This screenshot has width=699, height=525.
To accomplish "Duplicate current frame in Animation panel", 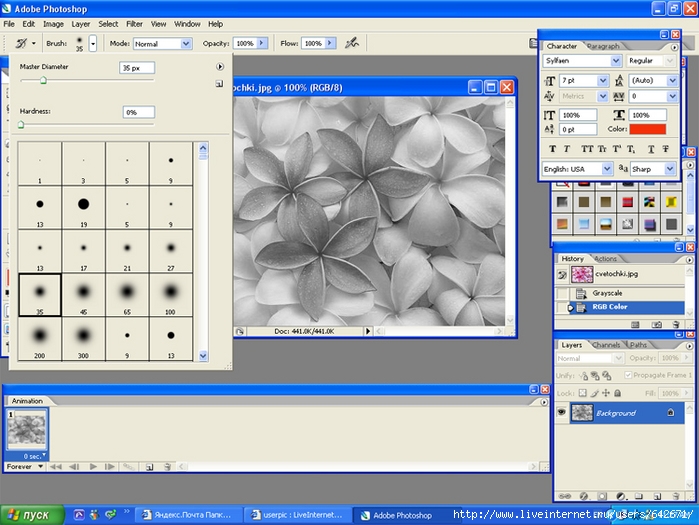I will click(x=150, y=467).
